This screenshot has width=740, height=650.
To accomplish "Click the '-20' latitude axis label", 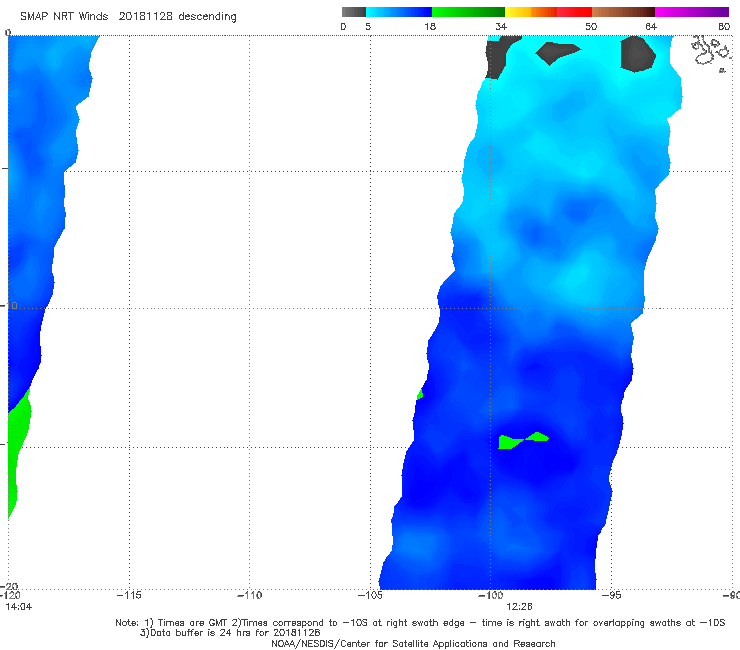I will (x=10, y=587).
